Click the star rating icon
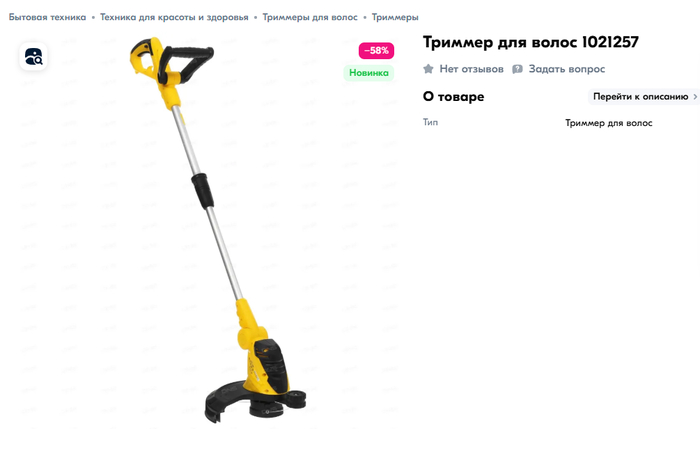 pyautogui.click(x=428, y=69)
